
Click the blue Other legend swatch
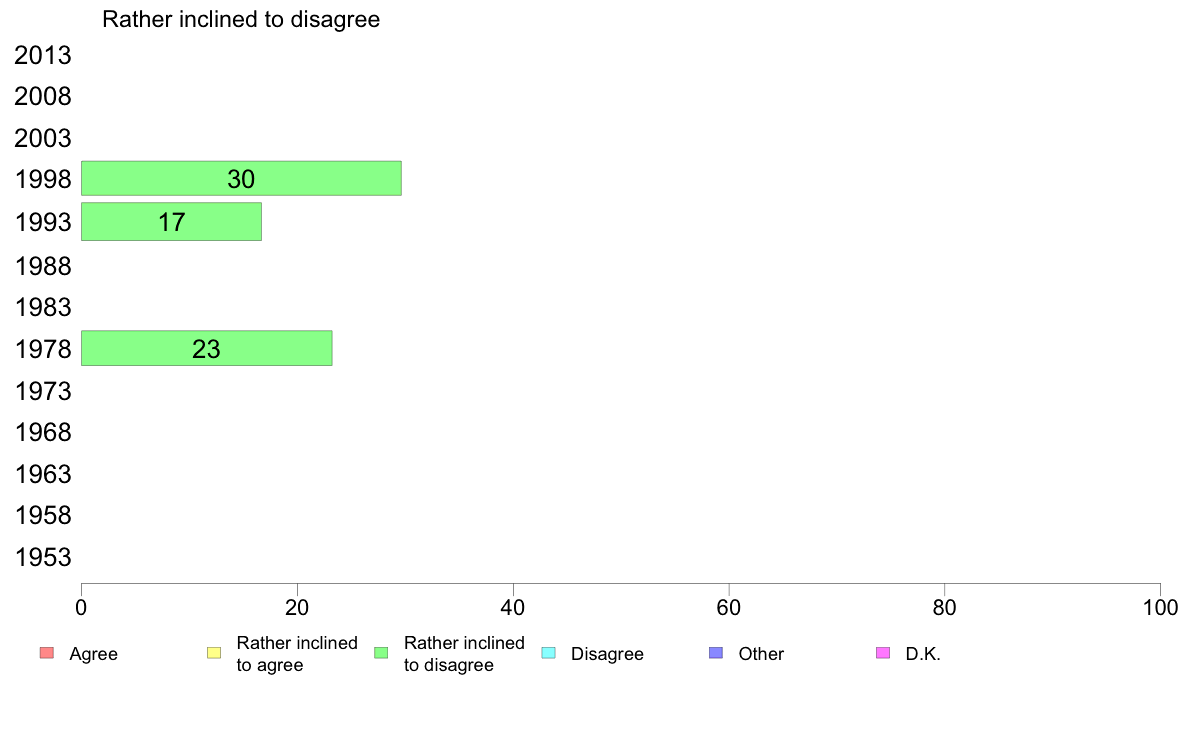716,653
